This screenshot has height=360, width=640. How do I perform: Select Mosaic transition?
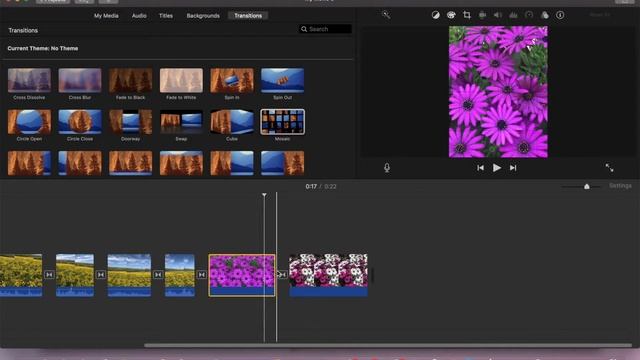282,122
